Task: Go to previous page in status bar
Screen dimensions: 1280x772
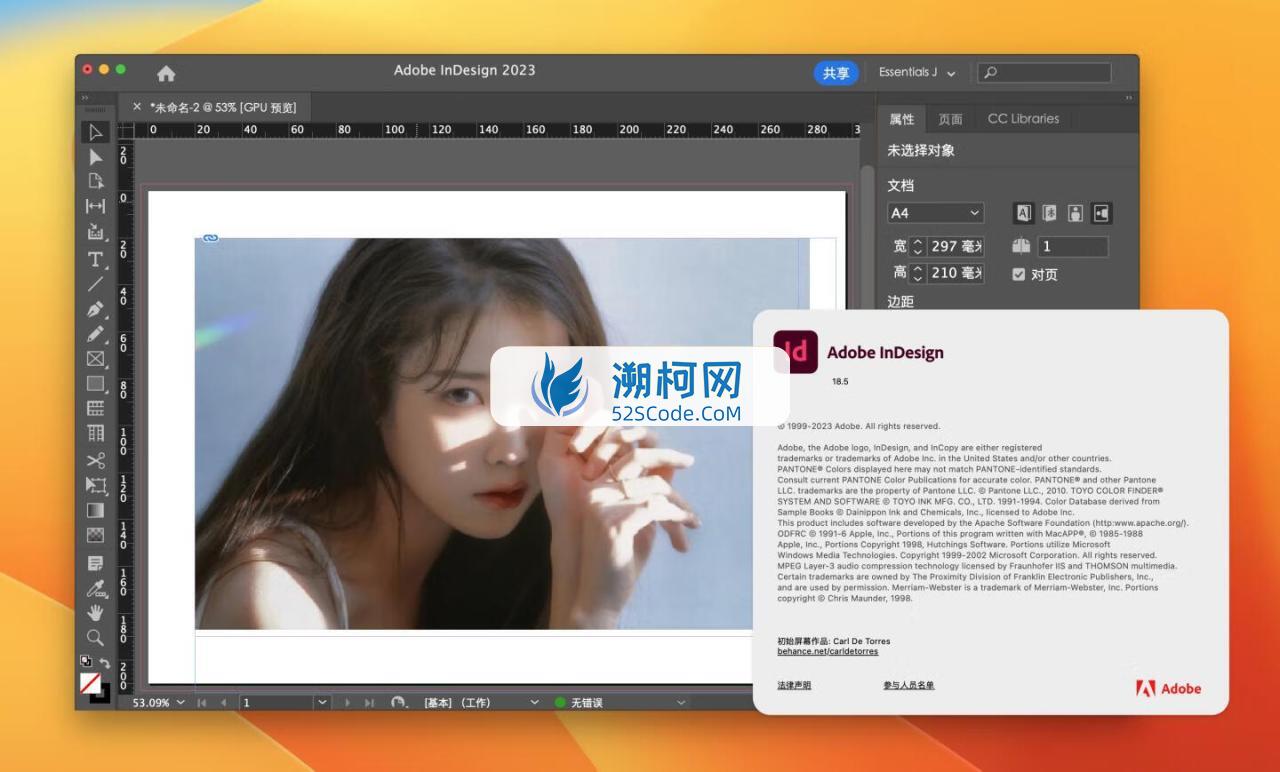Action: pos(223,702)
